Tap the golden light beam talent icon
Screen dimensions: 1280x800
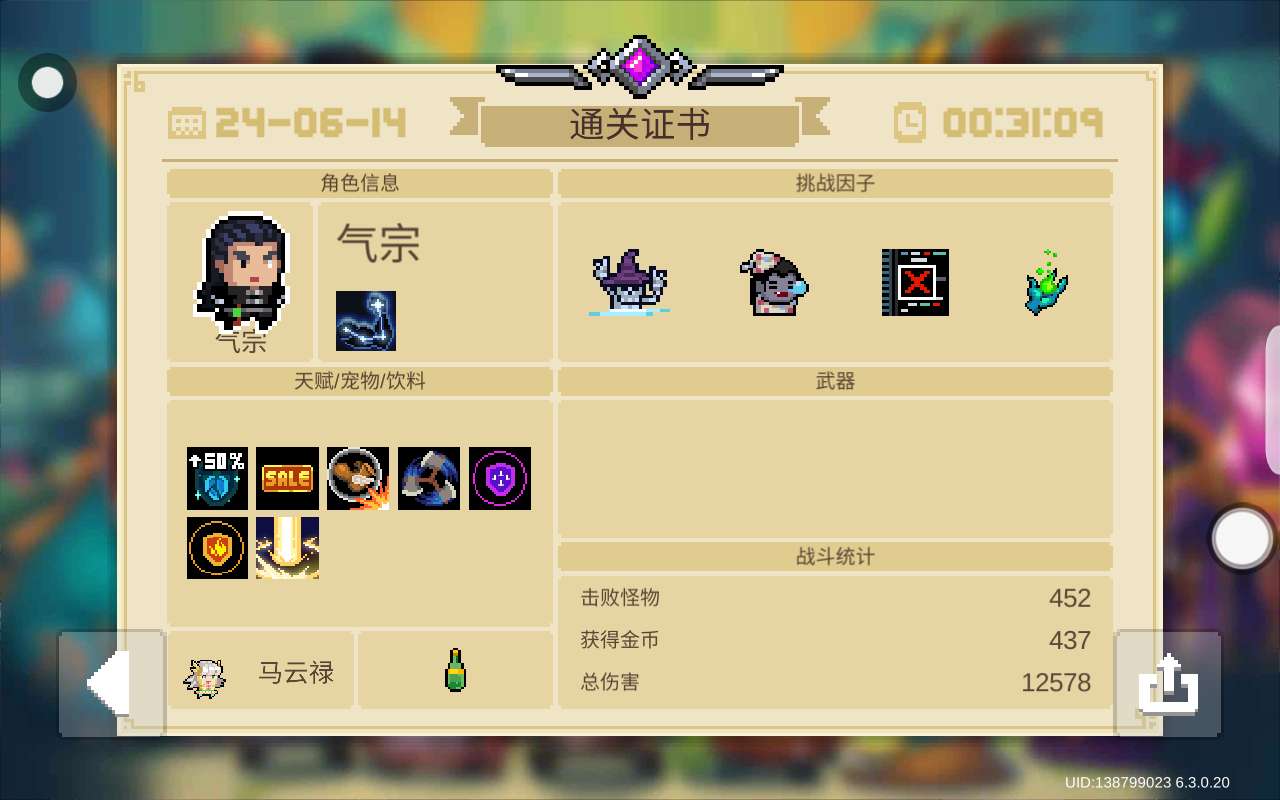287,548
